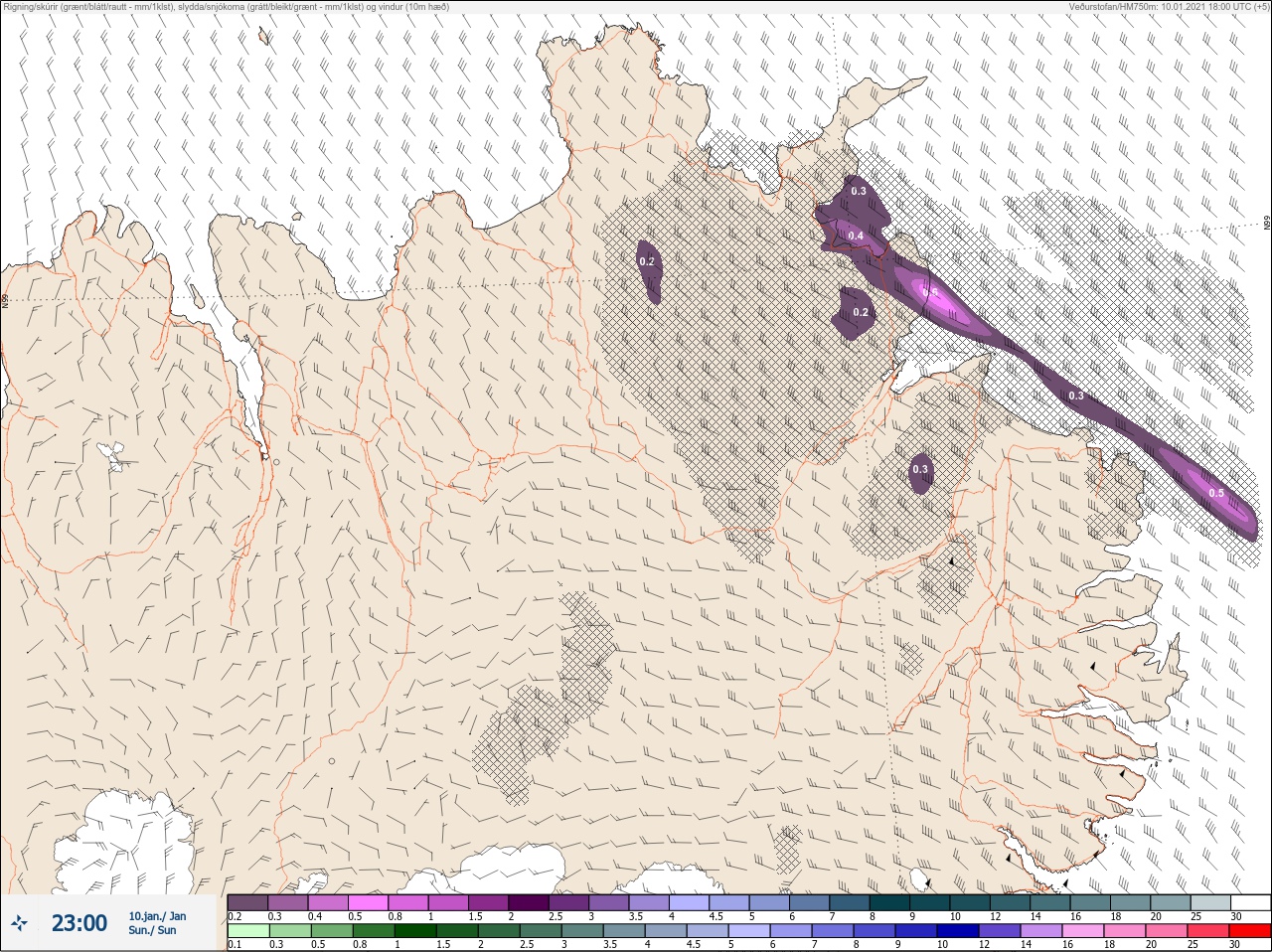This screenshot has height=952, width=1272.
Task: Select the bottom-row legend swatch for 20–25
Action: point(1166,931)
